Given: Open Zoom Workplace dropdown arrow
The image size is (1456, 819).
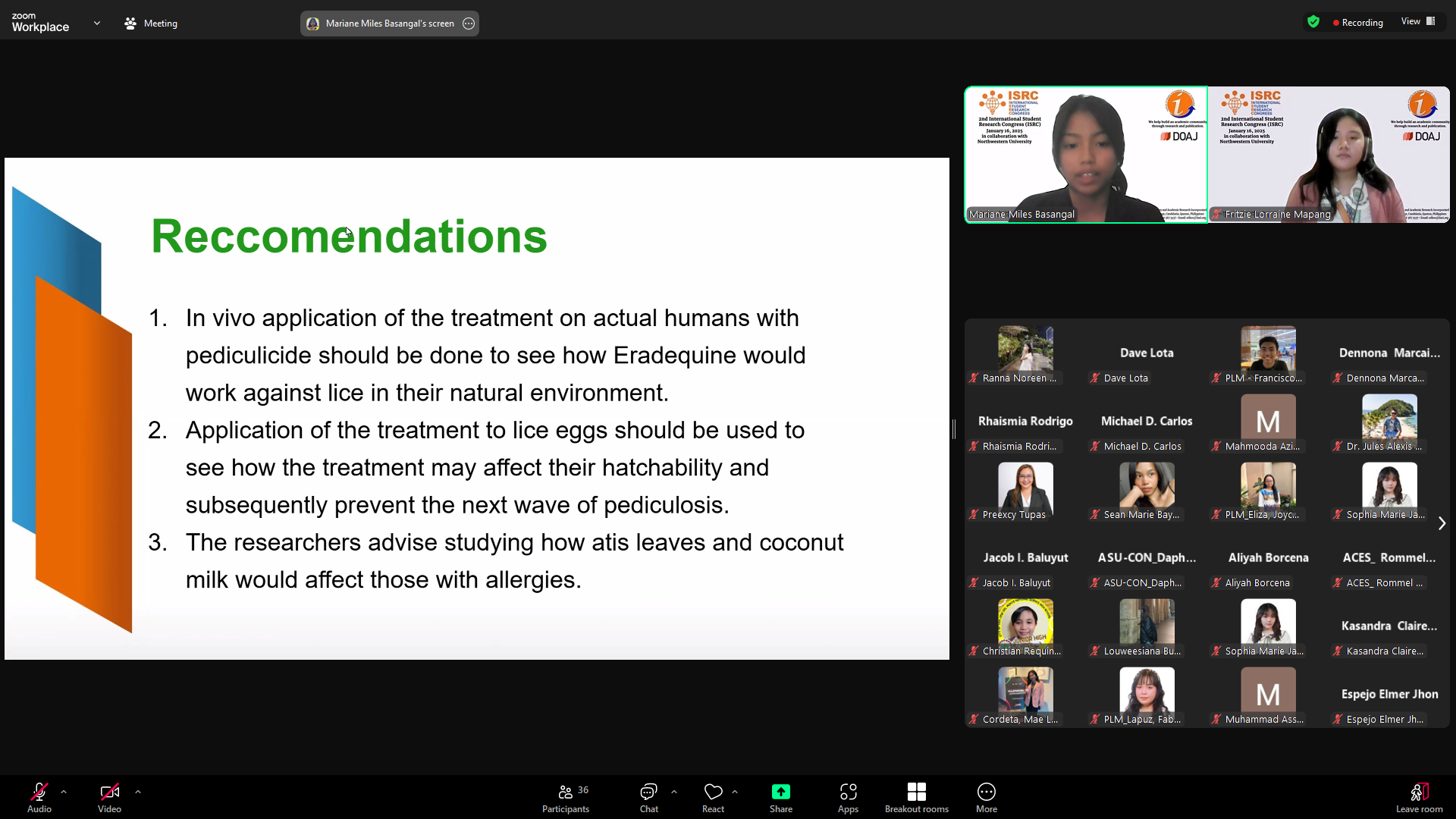Looking at the screenshot, I should click(x=97, y=24).
